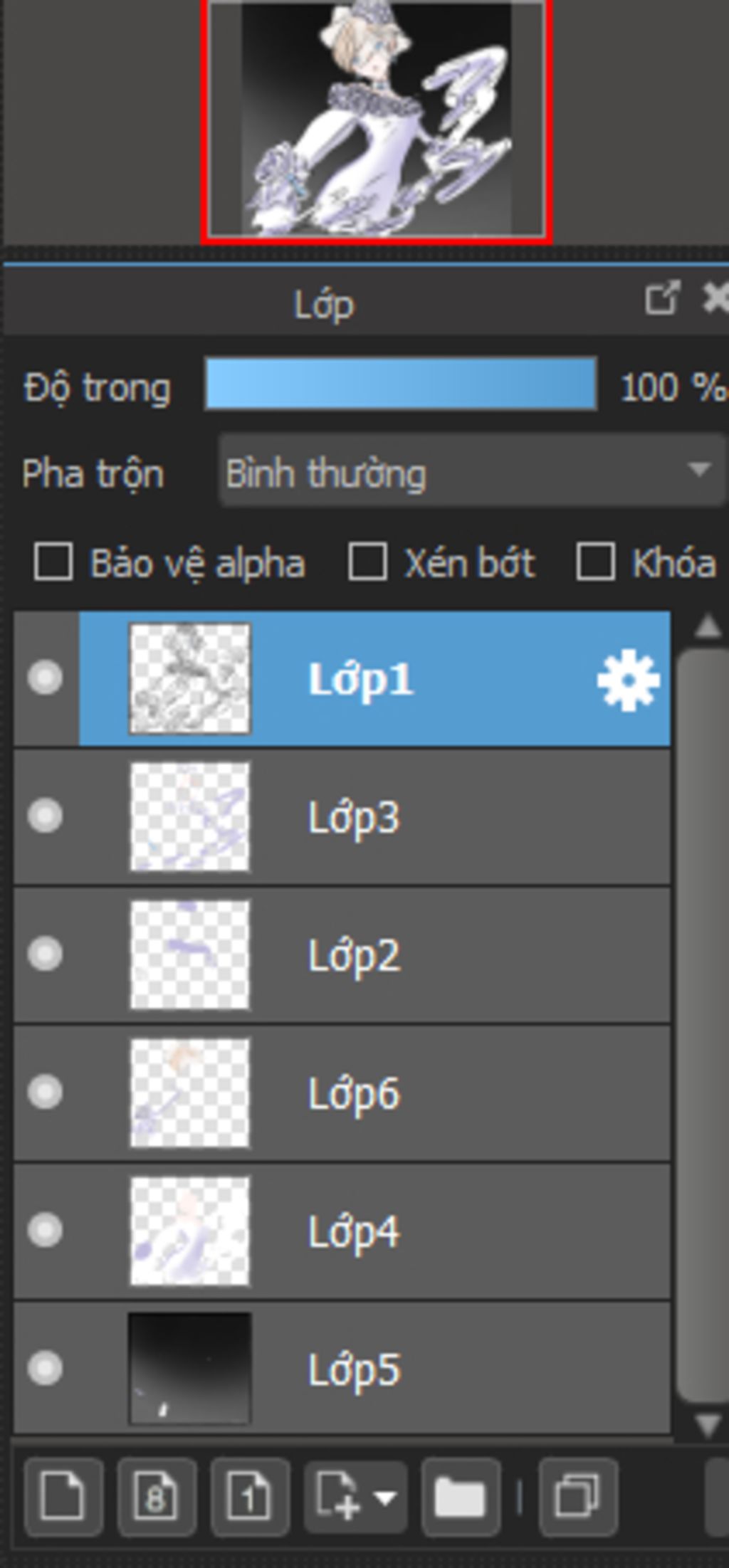Image resolution: width=729 pixels, height=1568 pixels.
Task: Enable the Bảo vệ alpha checkbox
Action: click(x=53, y=562)
